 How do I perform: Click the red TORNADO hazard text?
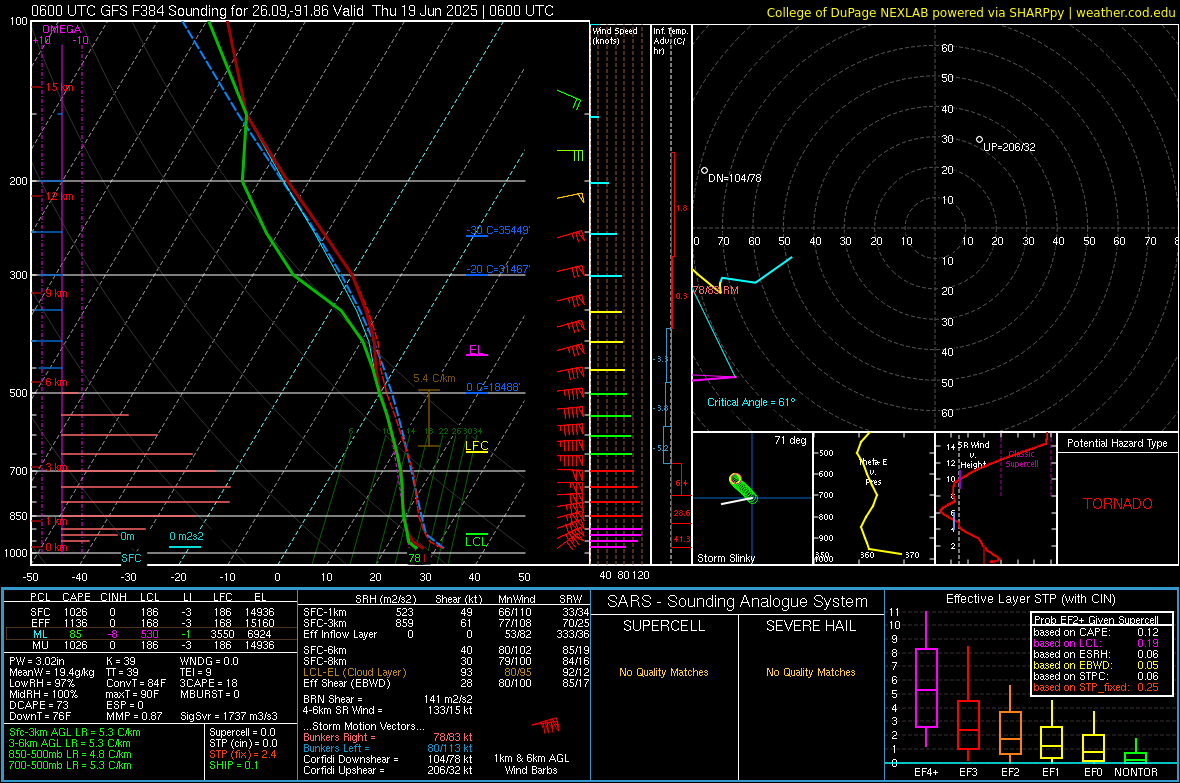pos(1118,504)
